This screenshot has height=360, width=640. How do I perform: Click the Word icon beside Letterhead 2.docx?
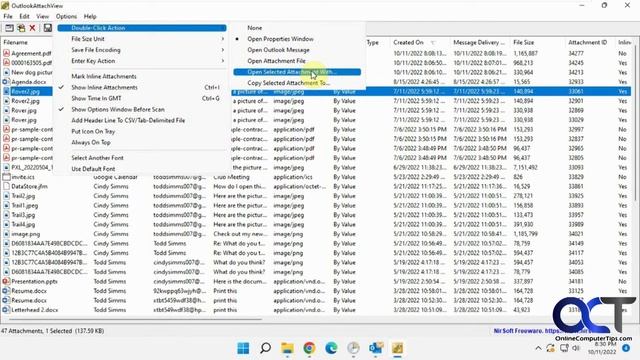pos(6,310)
